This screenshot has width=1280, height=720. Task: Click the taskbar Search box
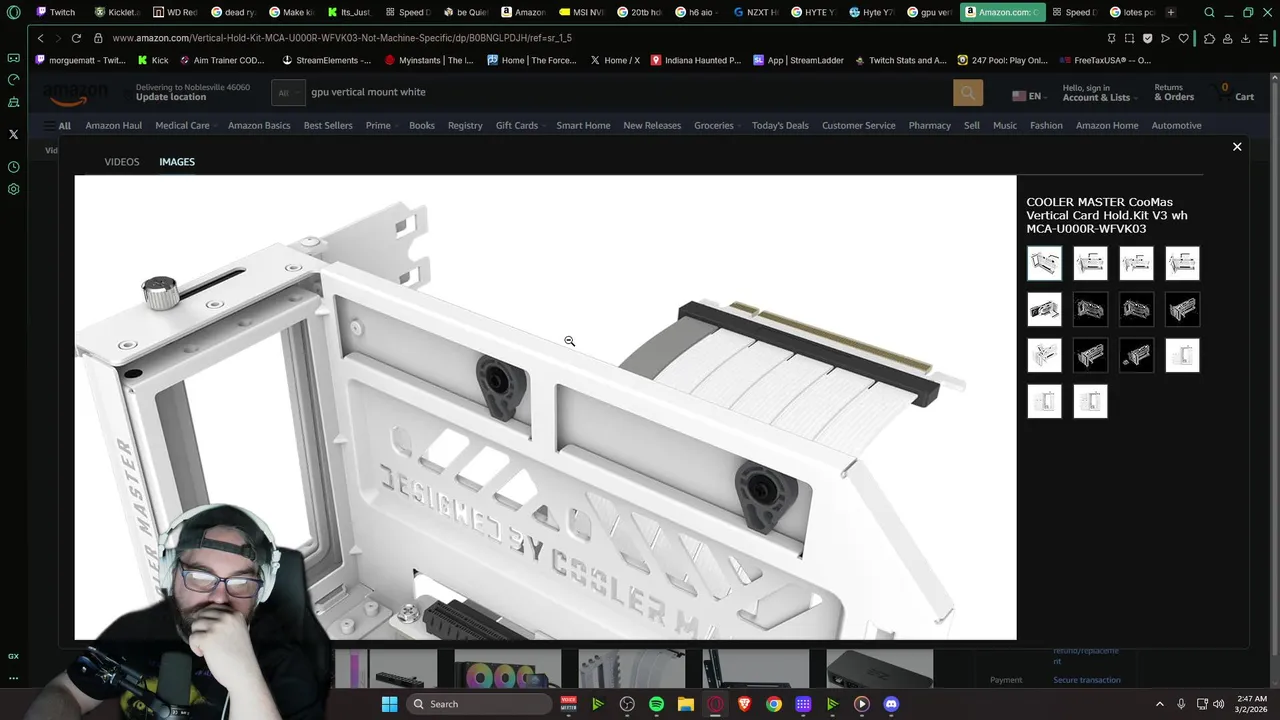tap(480, 704)
